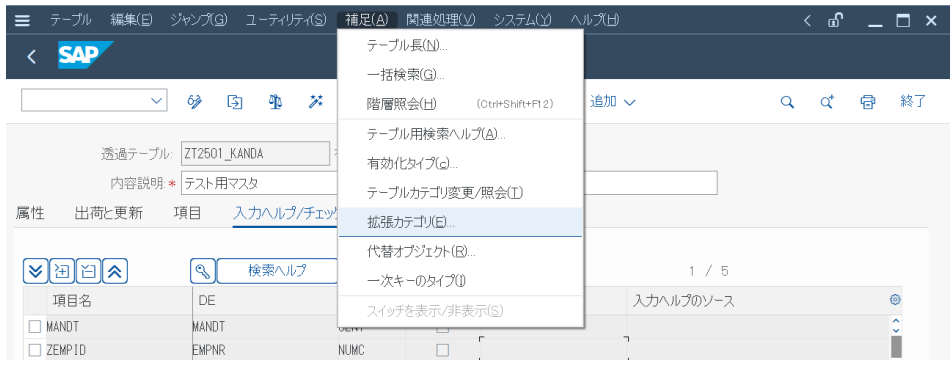This screenshot has width=951, height=383.
Task: Open the hamburger main menu icon
Action: (22, 20)
